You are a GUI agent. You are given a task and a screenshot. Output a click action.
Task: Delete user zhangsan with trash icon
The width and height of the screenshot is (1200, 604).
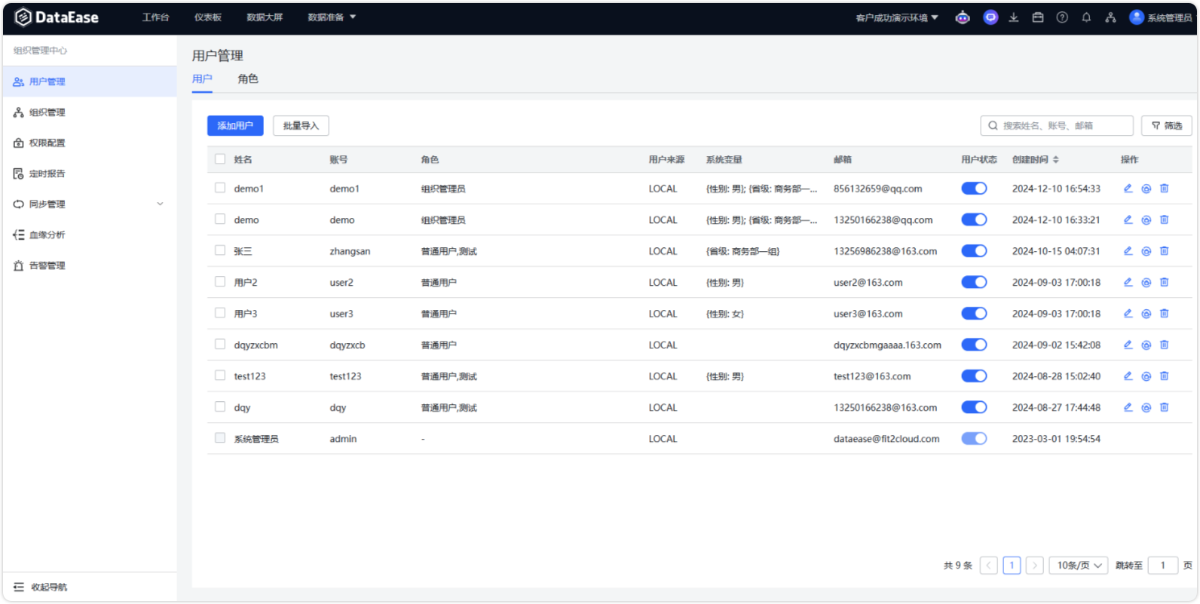pyautogui.click(x=1164, y=251)
